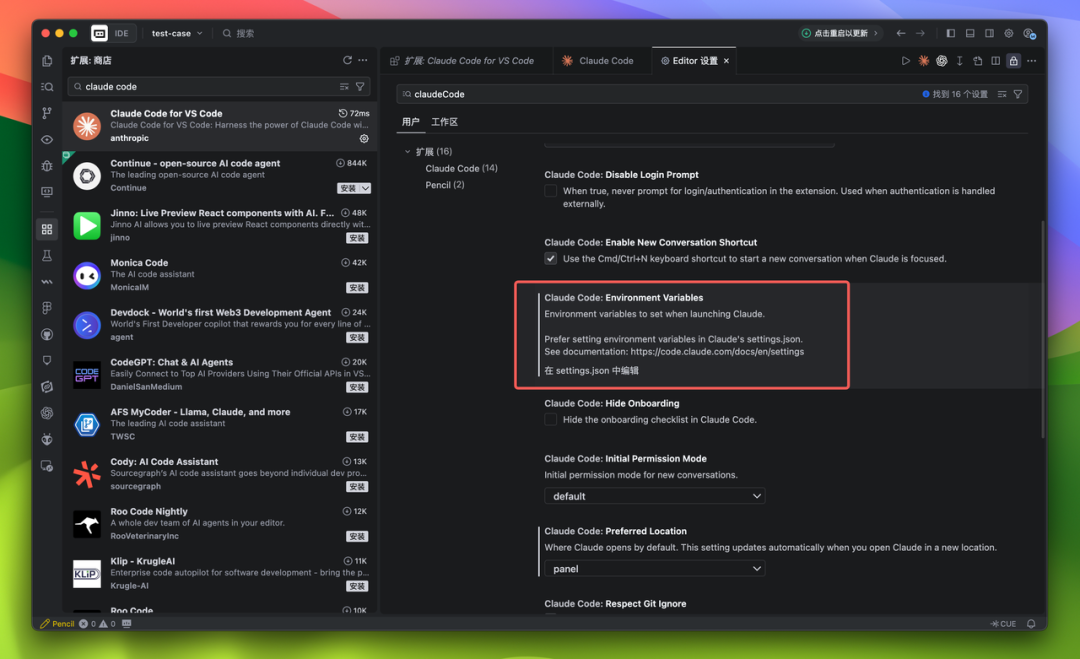Collapse the 扩展 (16) tree node

(408, 152)
